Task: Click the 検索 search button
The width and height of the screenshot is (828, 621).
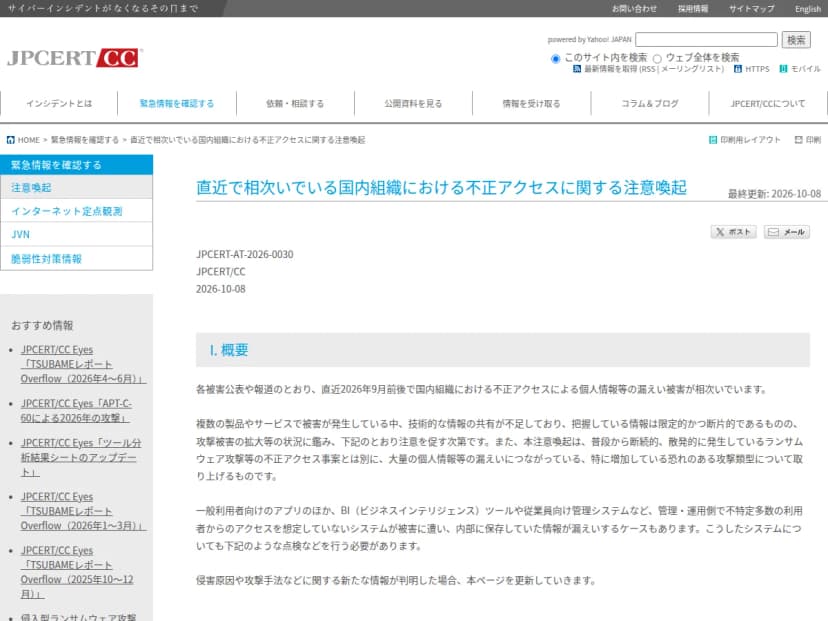Action: pyautogui.click(x=796, y=40)
